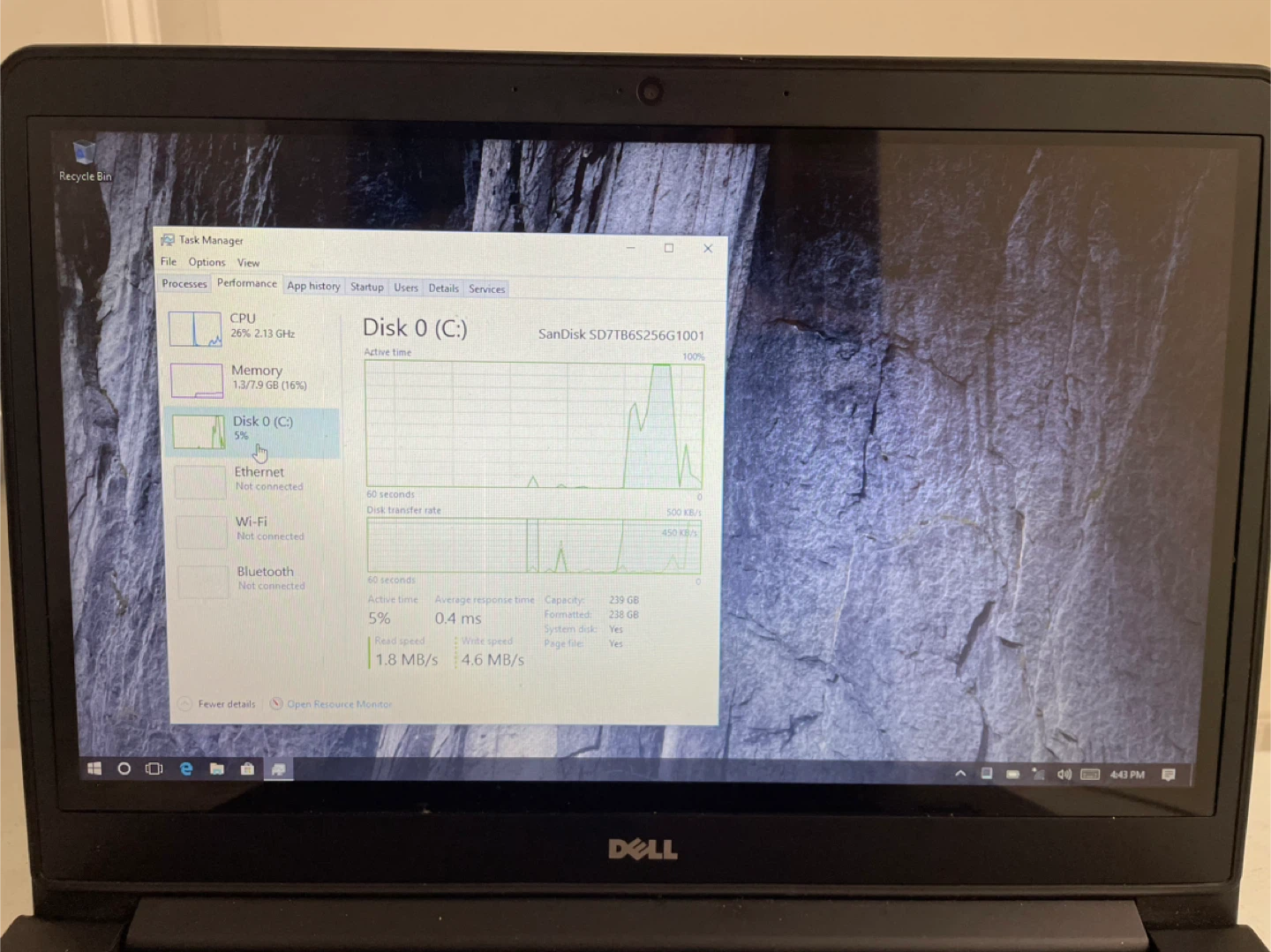Click the Open Resource Monitor link

(x=339, y=704)
